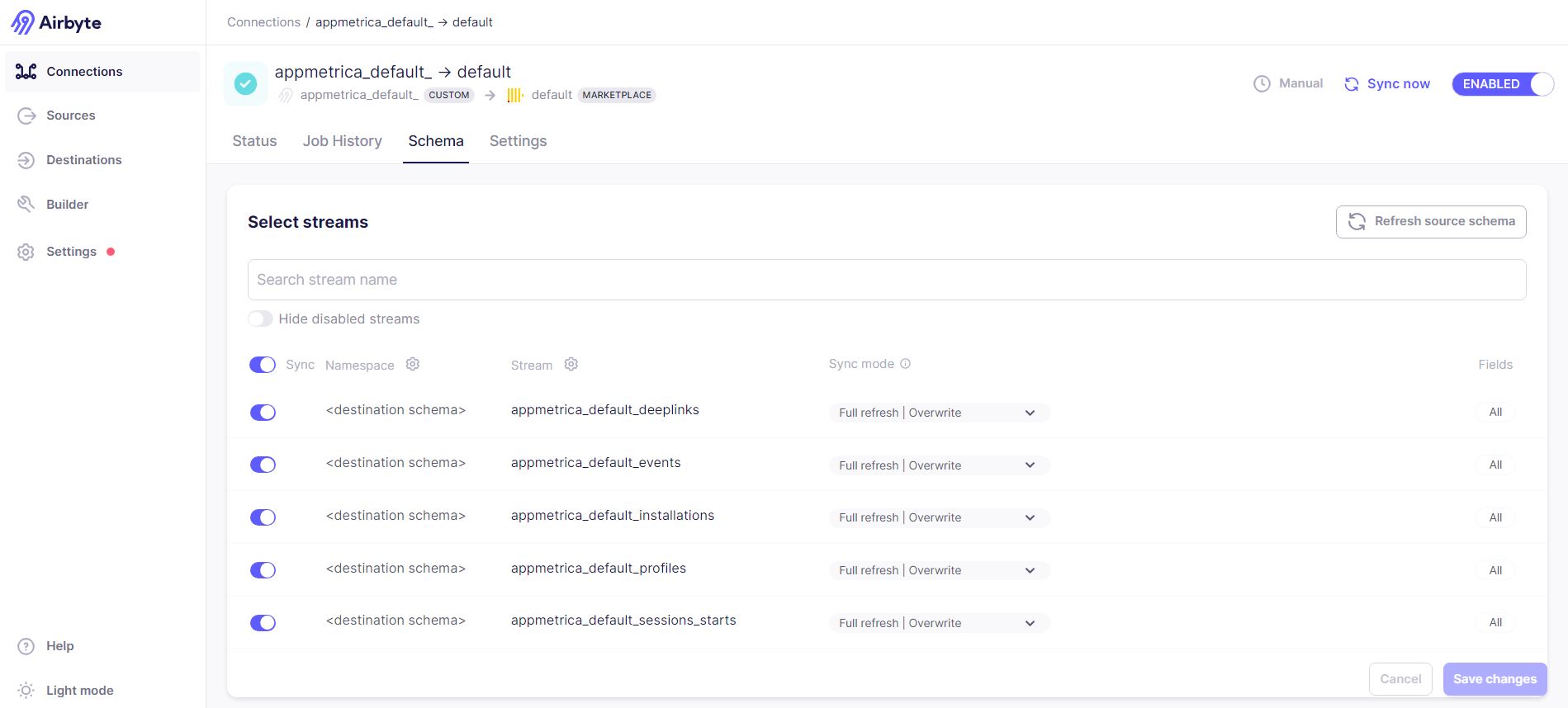Toggle Hide disabled streams switch
This screenshot has height=708, width=1568.
pos(261,319)
